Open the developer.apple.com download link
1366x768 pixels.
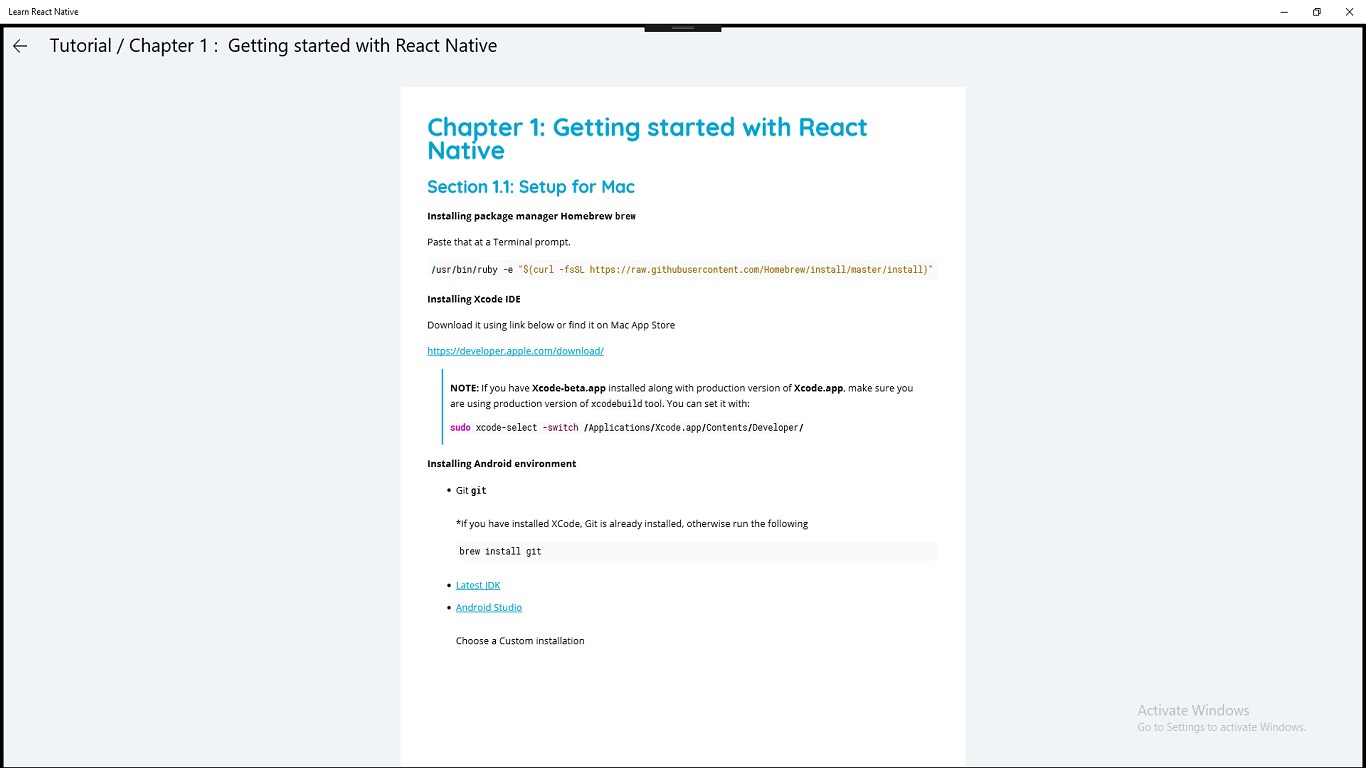point(515,351)
